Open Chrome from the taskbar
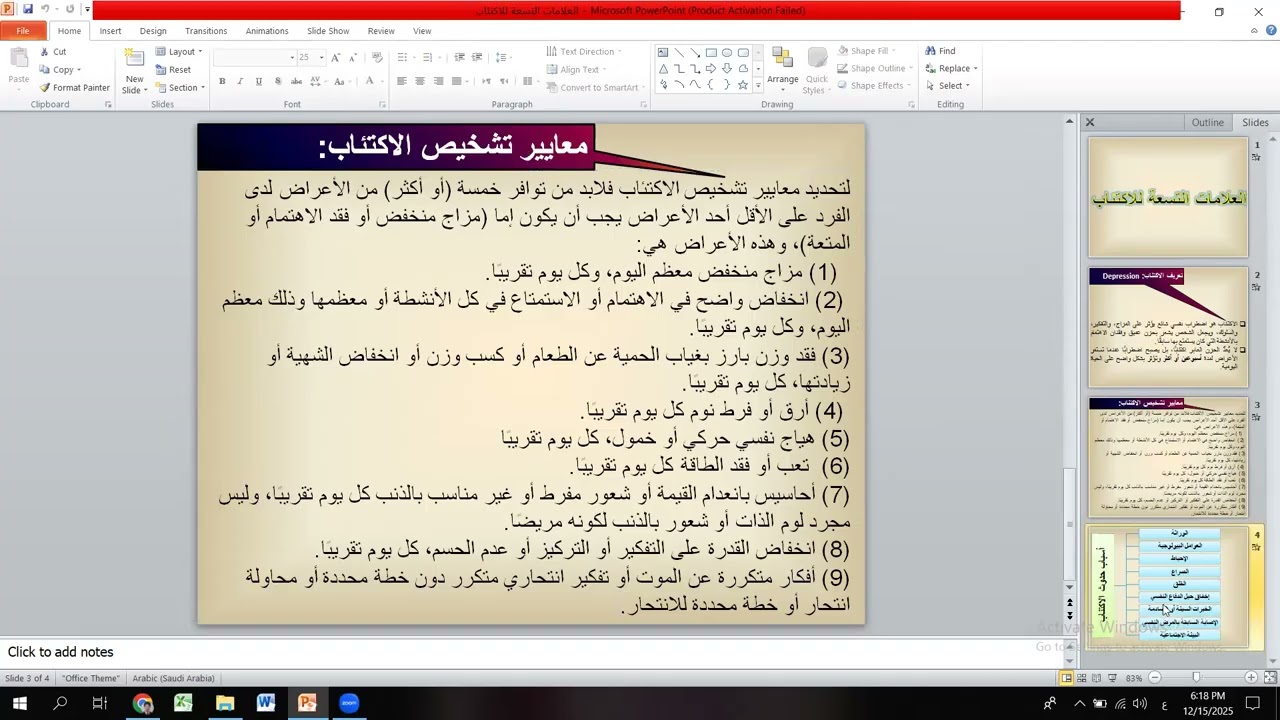 (x=143, y=703)
